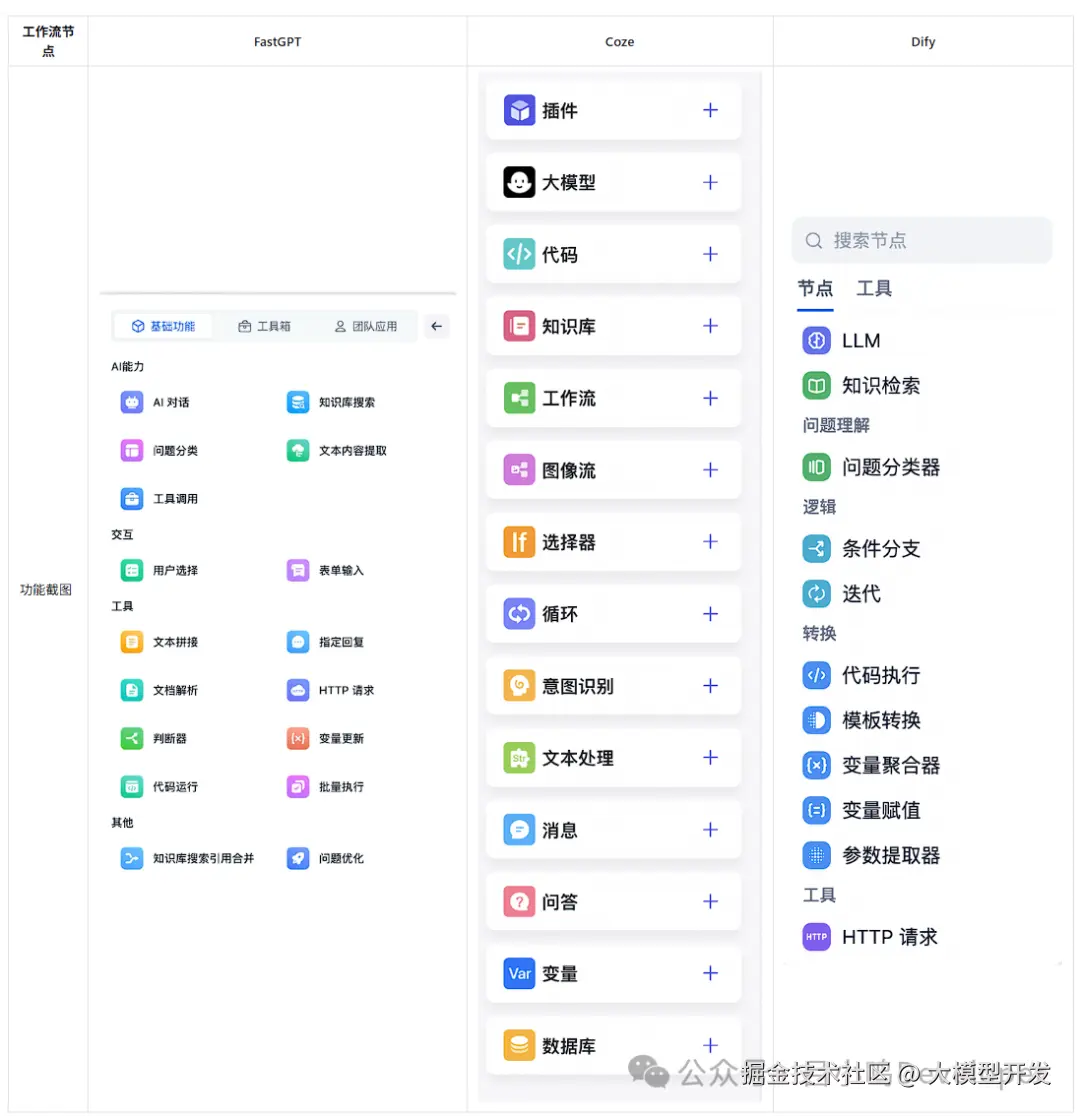Click the Coze 变量 Var icon
The height and width of the screenshot is (1116, 1080).
(519, 974)
